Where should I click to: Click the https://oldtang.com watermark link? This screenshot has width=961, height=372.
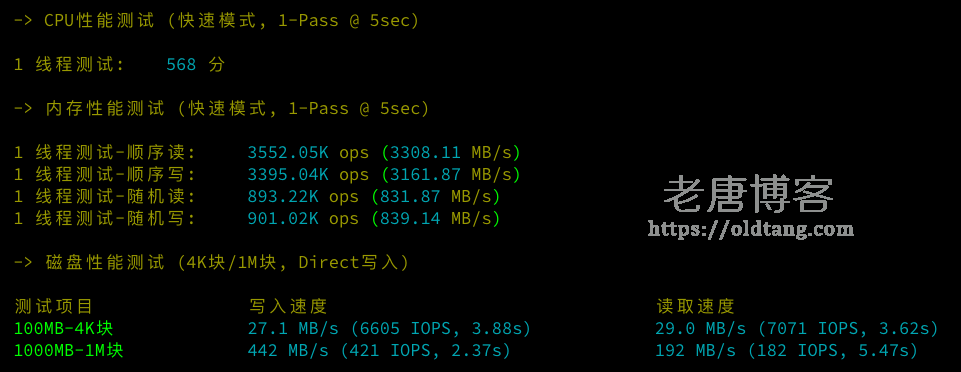point(751,230)
